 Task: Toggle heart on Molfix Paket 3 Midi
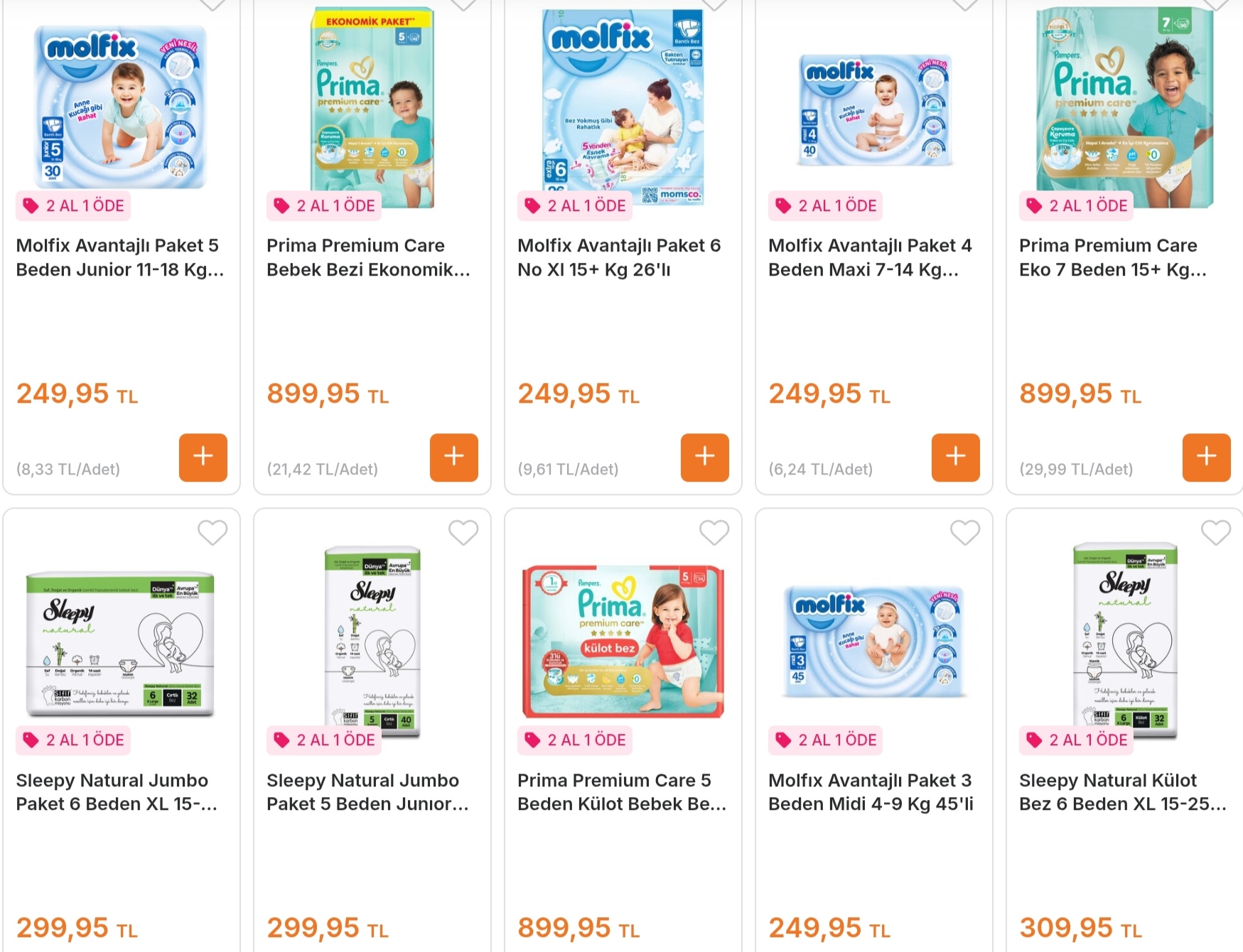965,532
